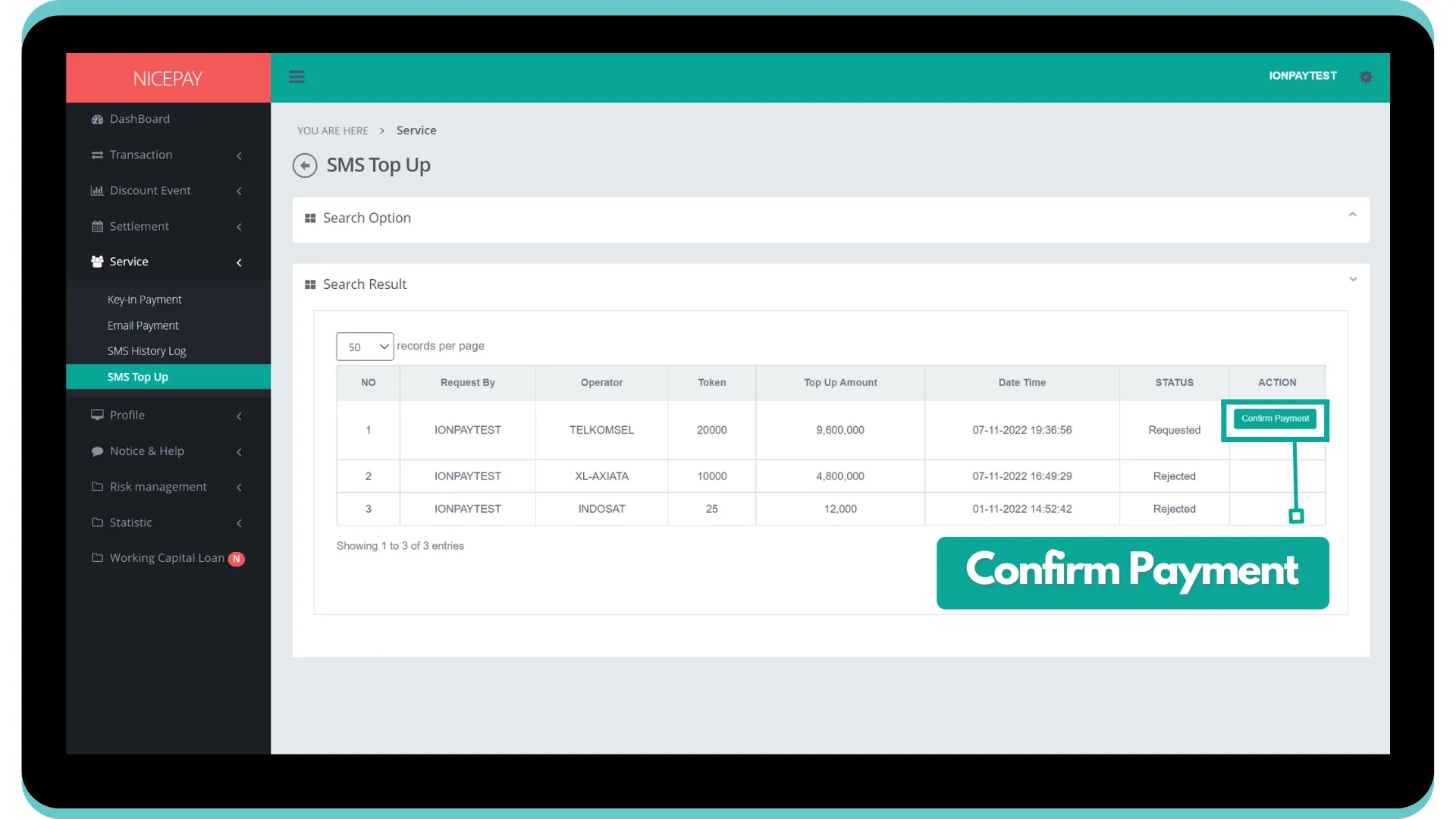Screen dimensions: 1456x819
Task: Sort by the NO column header
Action: (368, 383)
